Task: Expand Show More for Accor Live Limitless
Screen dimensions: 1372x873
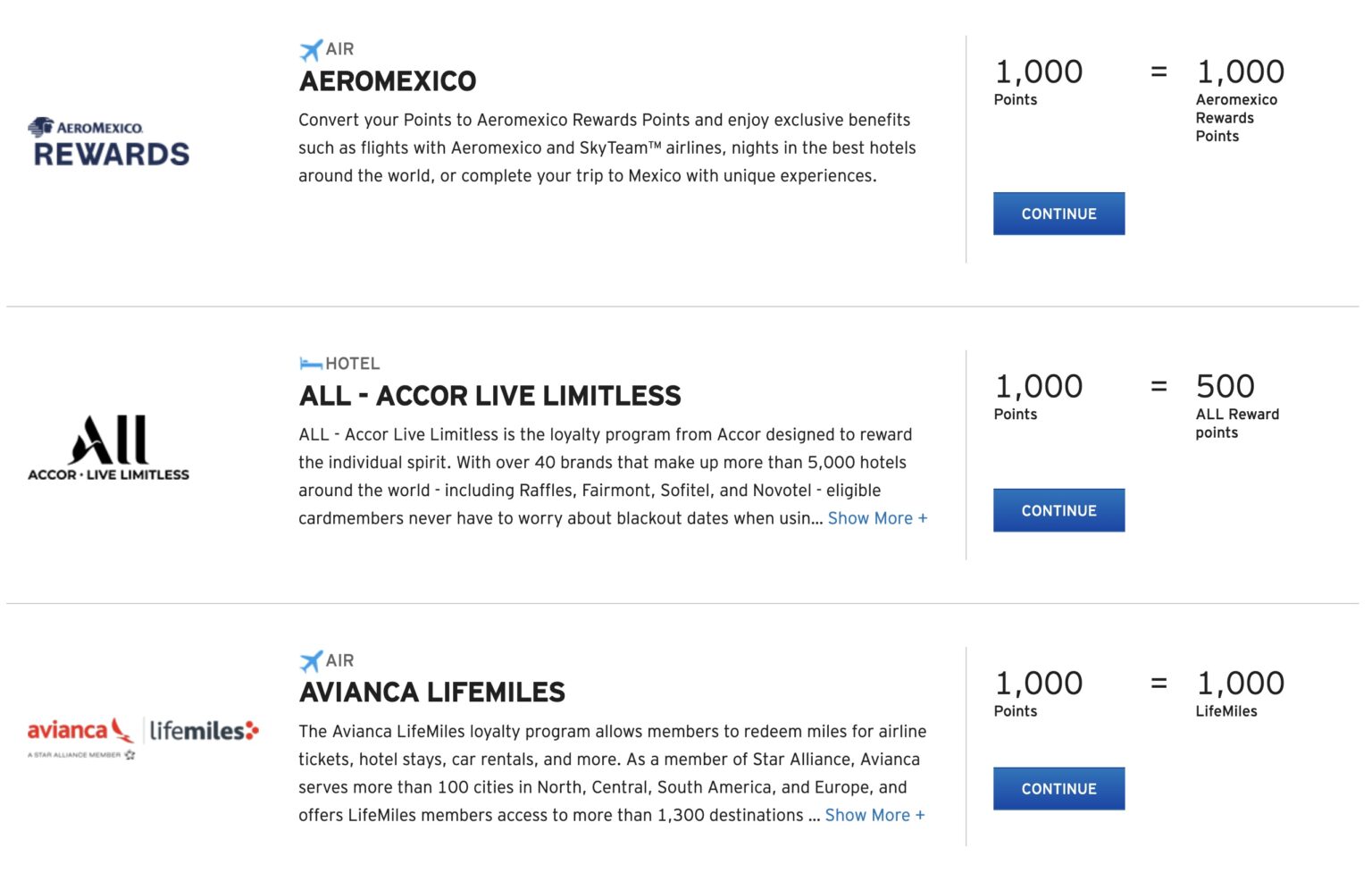Action: [x=877, y=518]
